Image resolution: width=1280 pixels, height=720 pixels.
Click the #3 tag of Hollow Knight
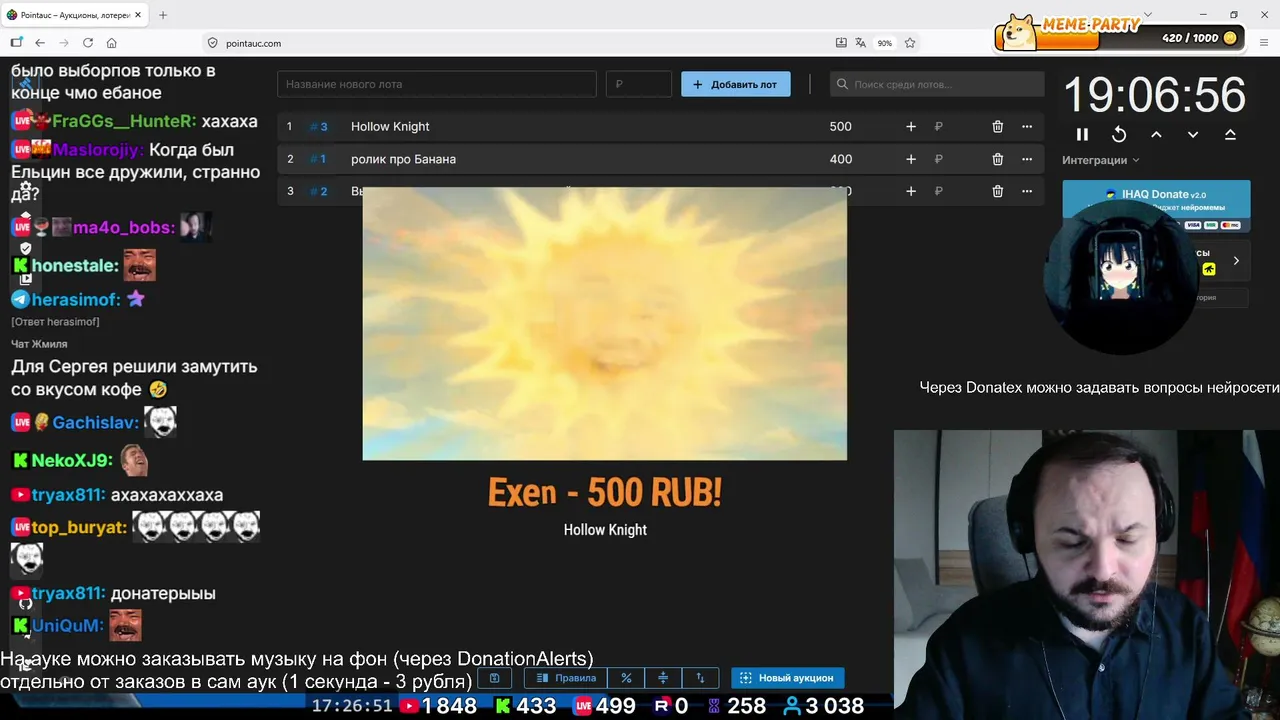319,127
